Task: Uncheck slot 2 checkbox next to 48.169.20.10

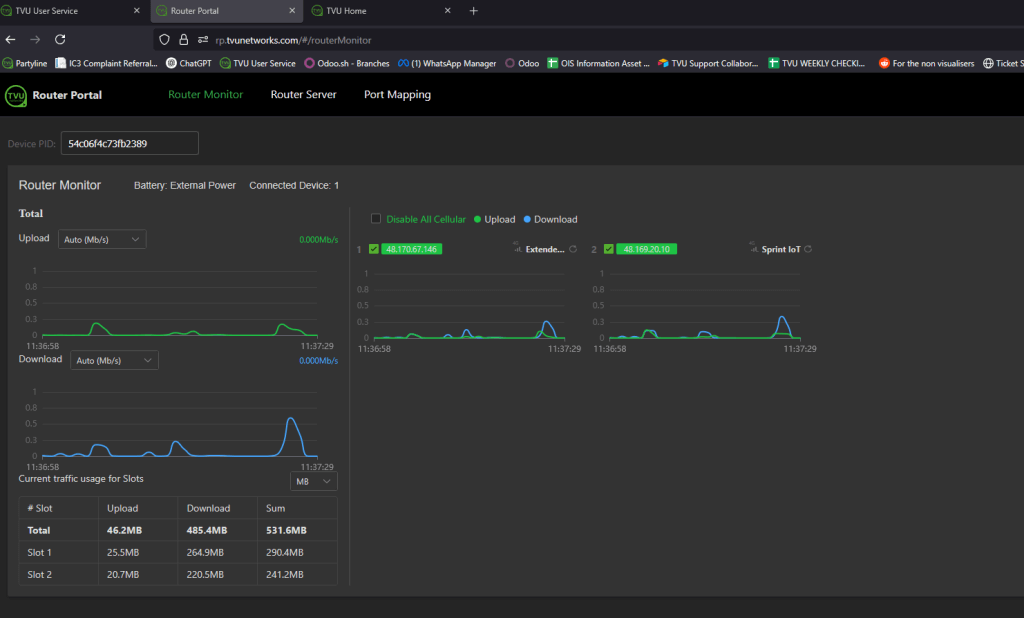Action: point(609,249)
